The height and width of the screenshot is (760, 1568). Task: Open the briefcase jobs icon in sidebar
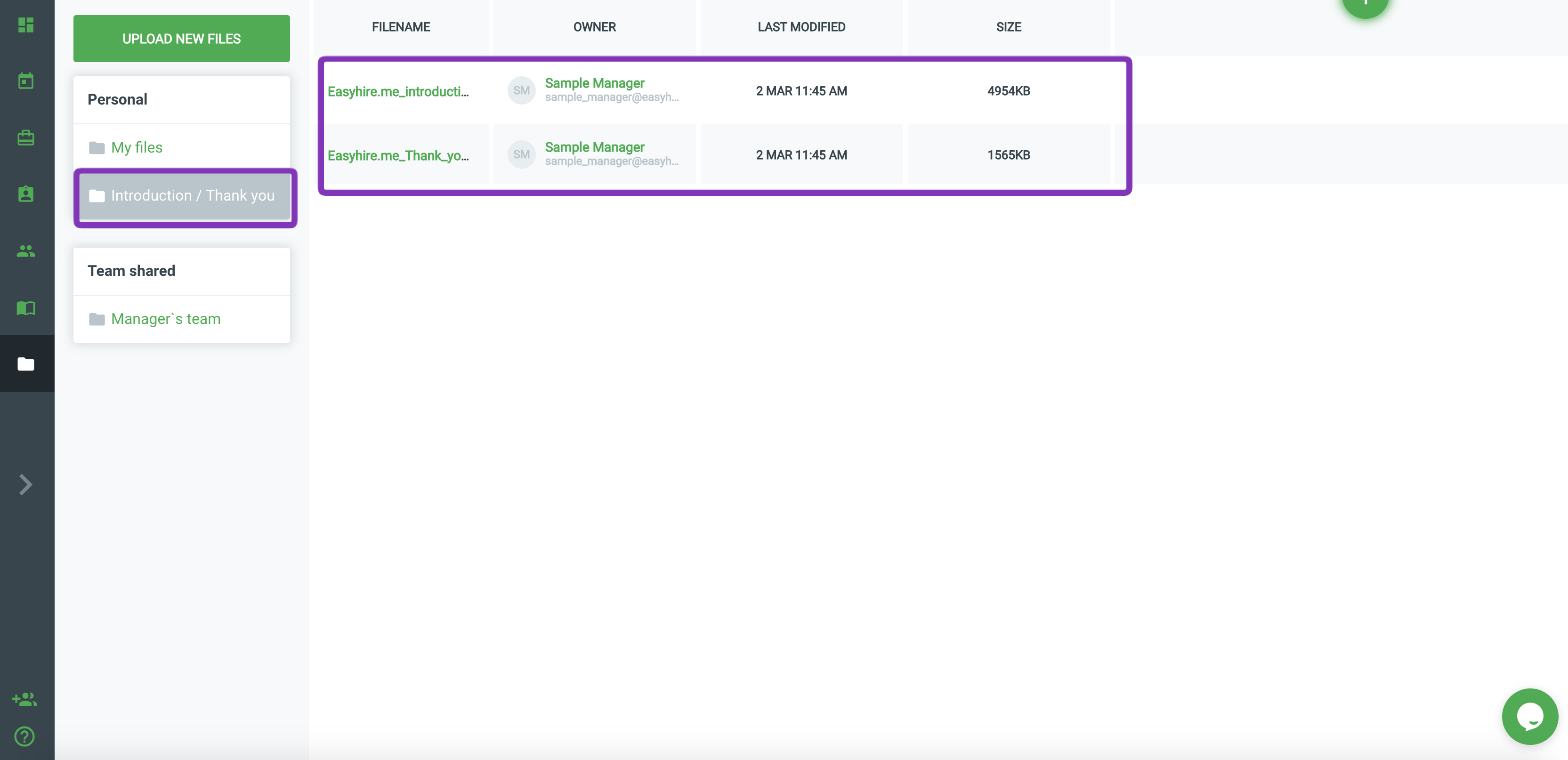[x=25, y=137]
